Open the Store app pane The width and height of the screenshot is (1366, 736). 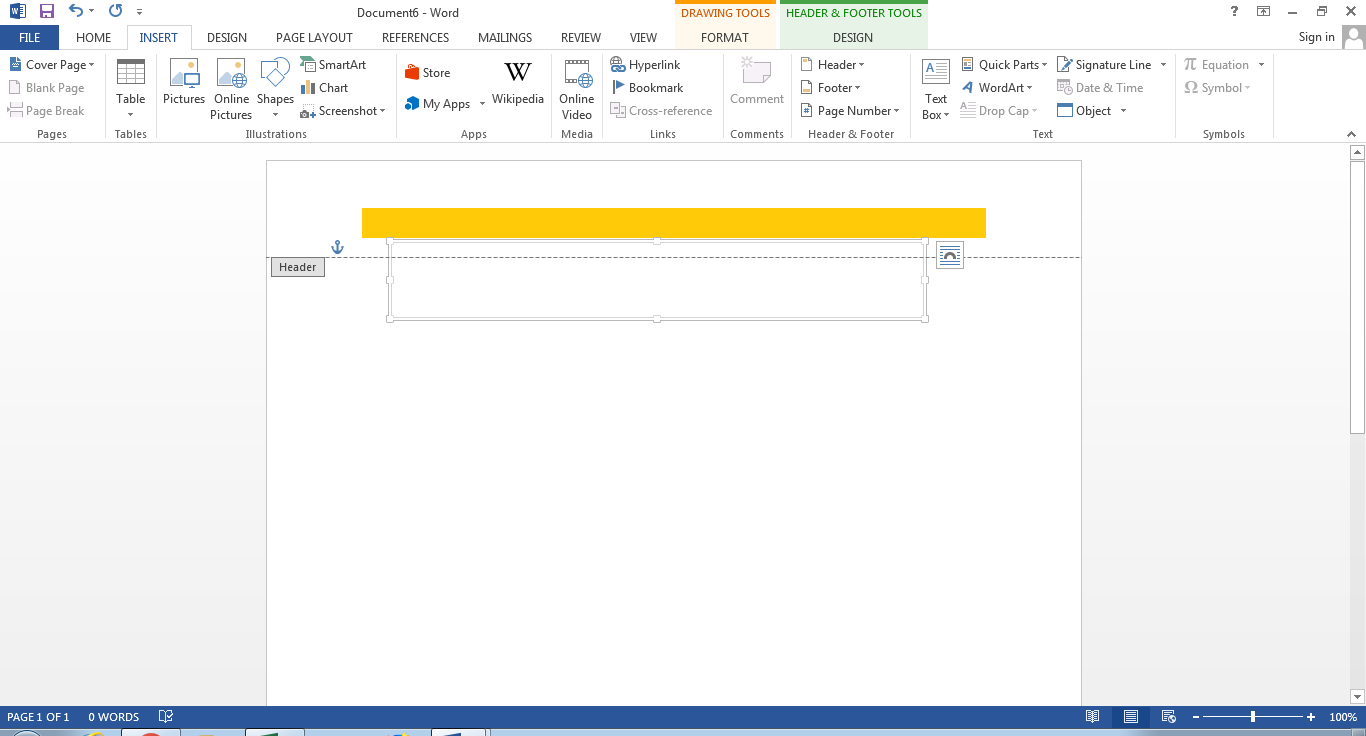tap(427, 72)
